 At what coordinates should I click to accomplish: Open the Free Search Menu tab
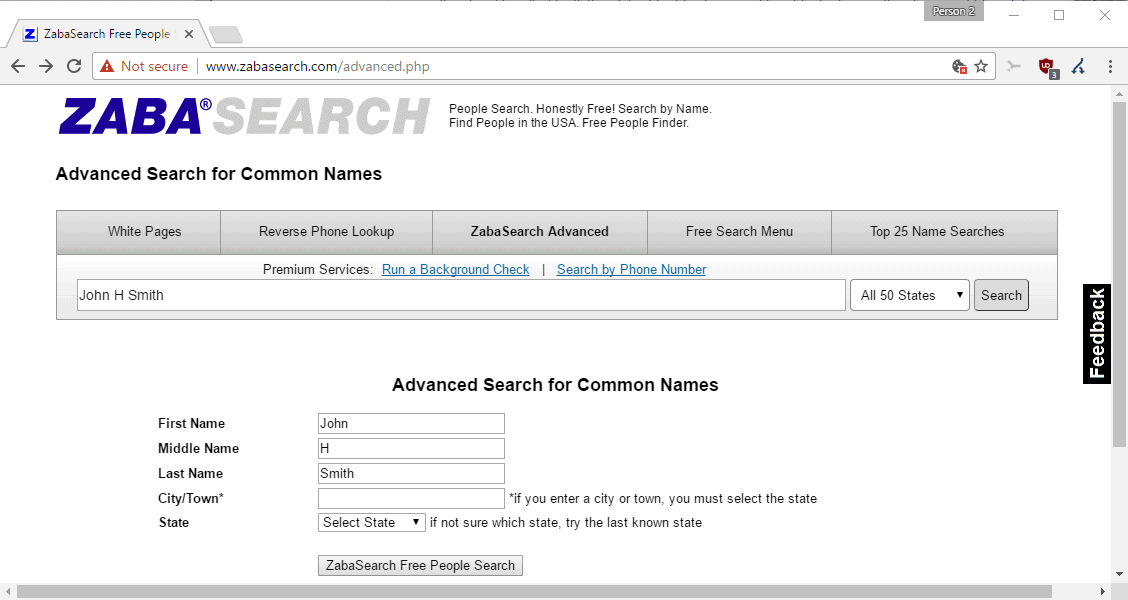pyautogui.click(x=739, y=231)
